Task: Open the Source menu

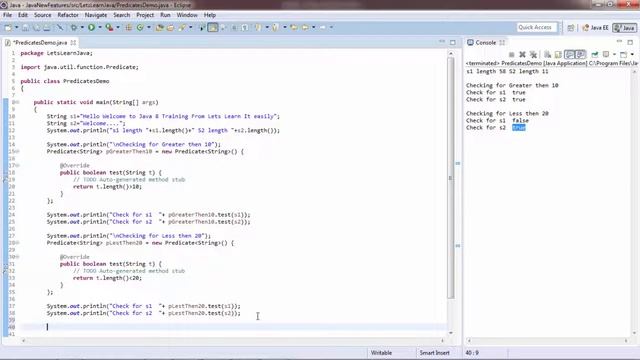Action: click(42, 15)
